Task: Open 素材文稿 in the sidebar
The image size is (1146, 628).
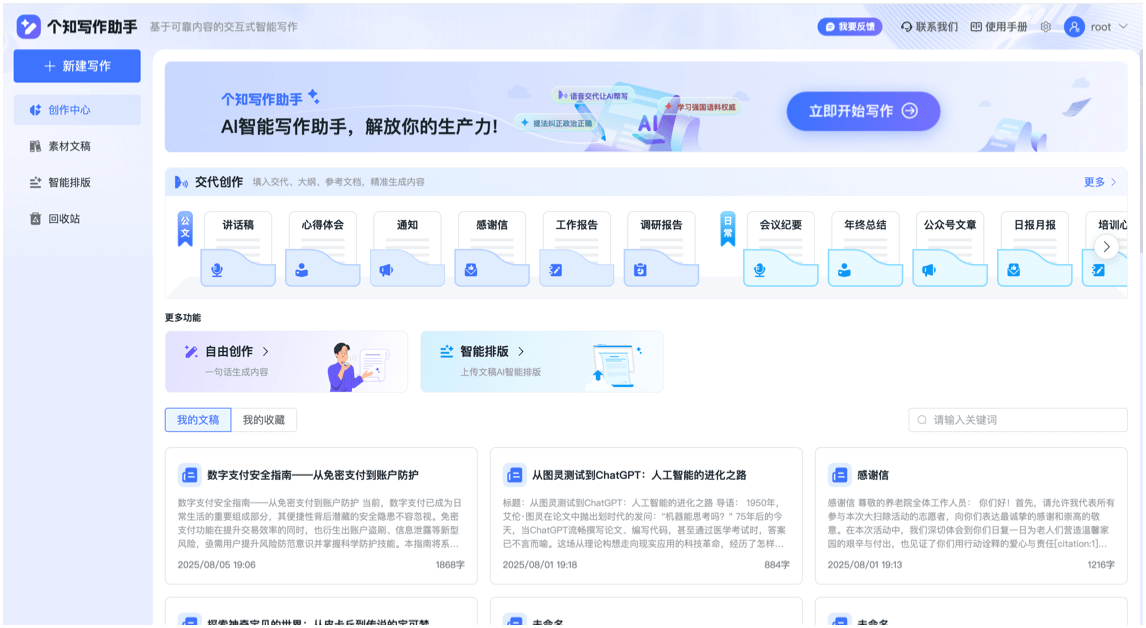Action: pos(69,146)
